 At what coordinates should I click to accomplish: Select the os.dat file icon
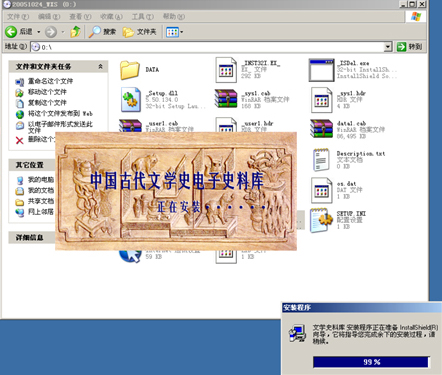322,190
